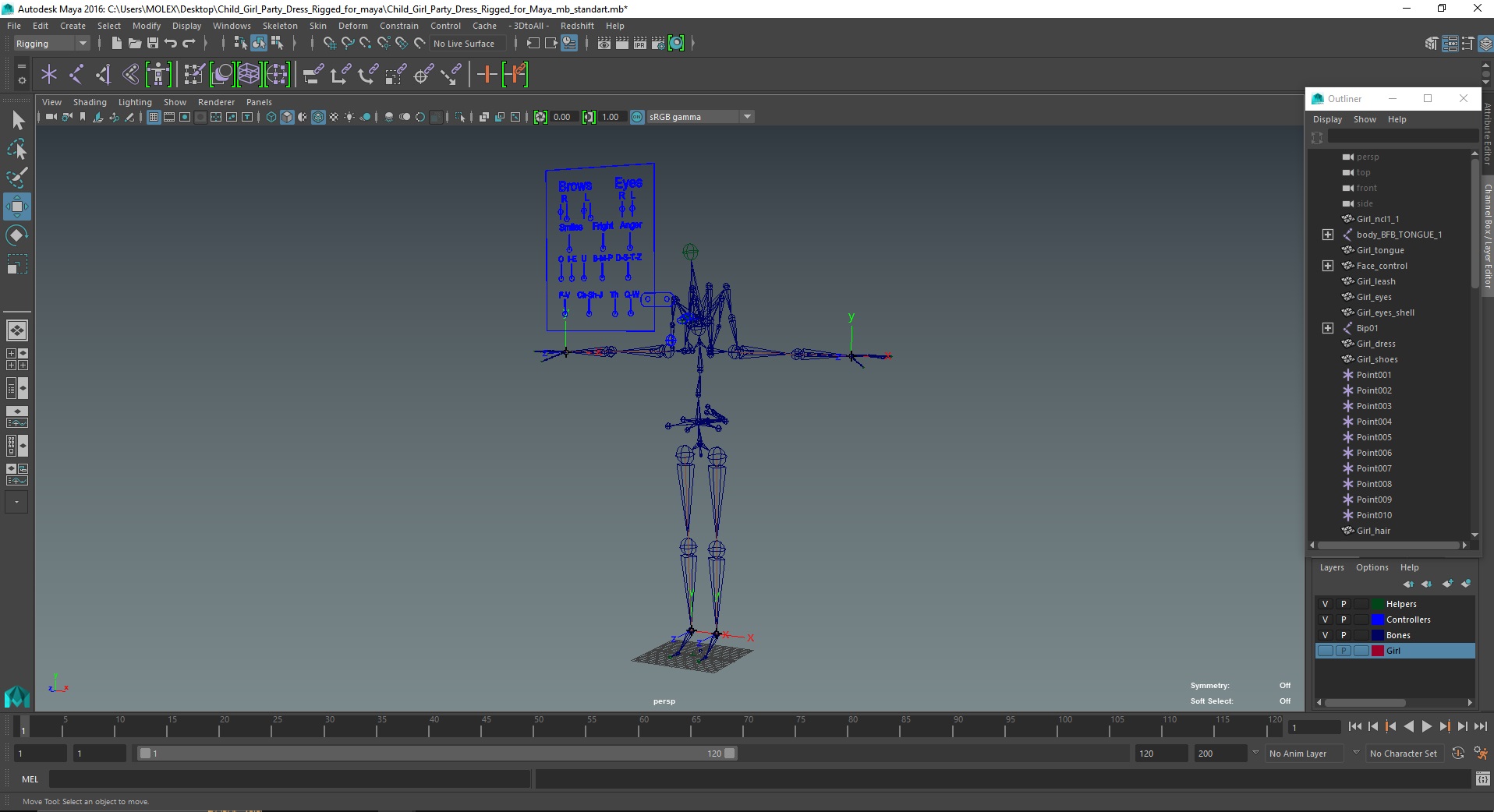Redo with the toolbar redo arrow
The height and width of the screenshot is (812, 1494).
coord(189,43)
